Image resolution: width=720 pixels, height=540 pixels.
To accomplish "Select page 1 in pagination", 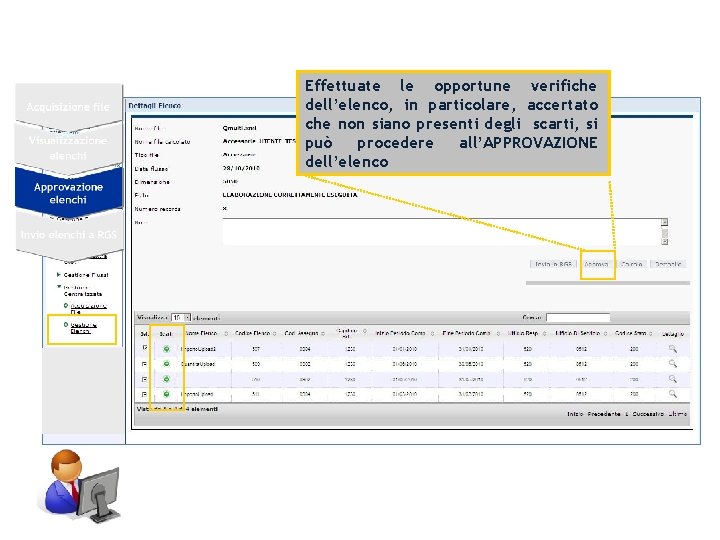I will (x=626, y=414).
